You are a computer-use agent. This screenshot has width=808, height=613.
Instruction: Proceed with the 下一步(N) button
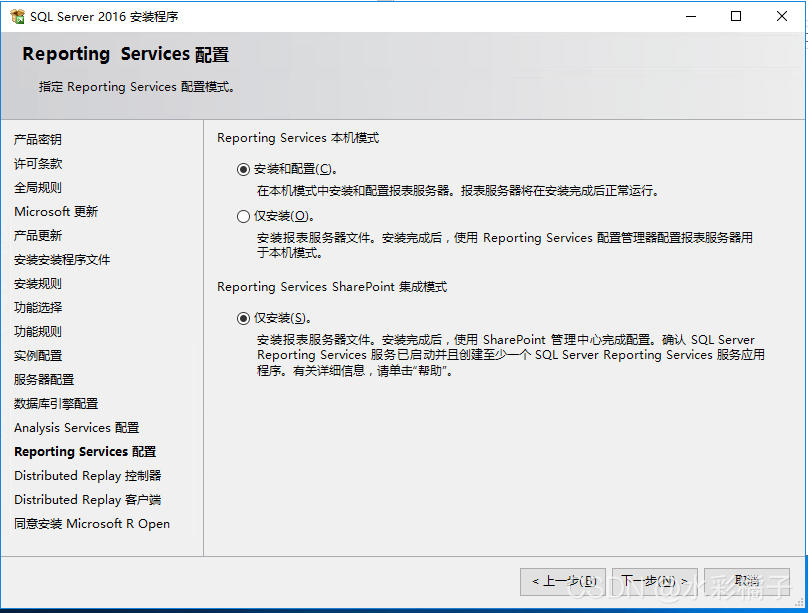coord(654,582)
